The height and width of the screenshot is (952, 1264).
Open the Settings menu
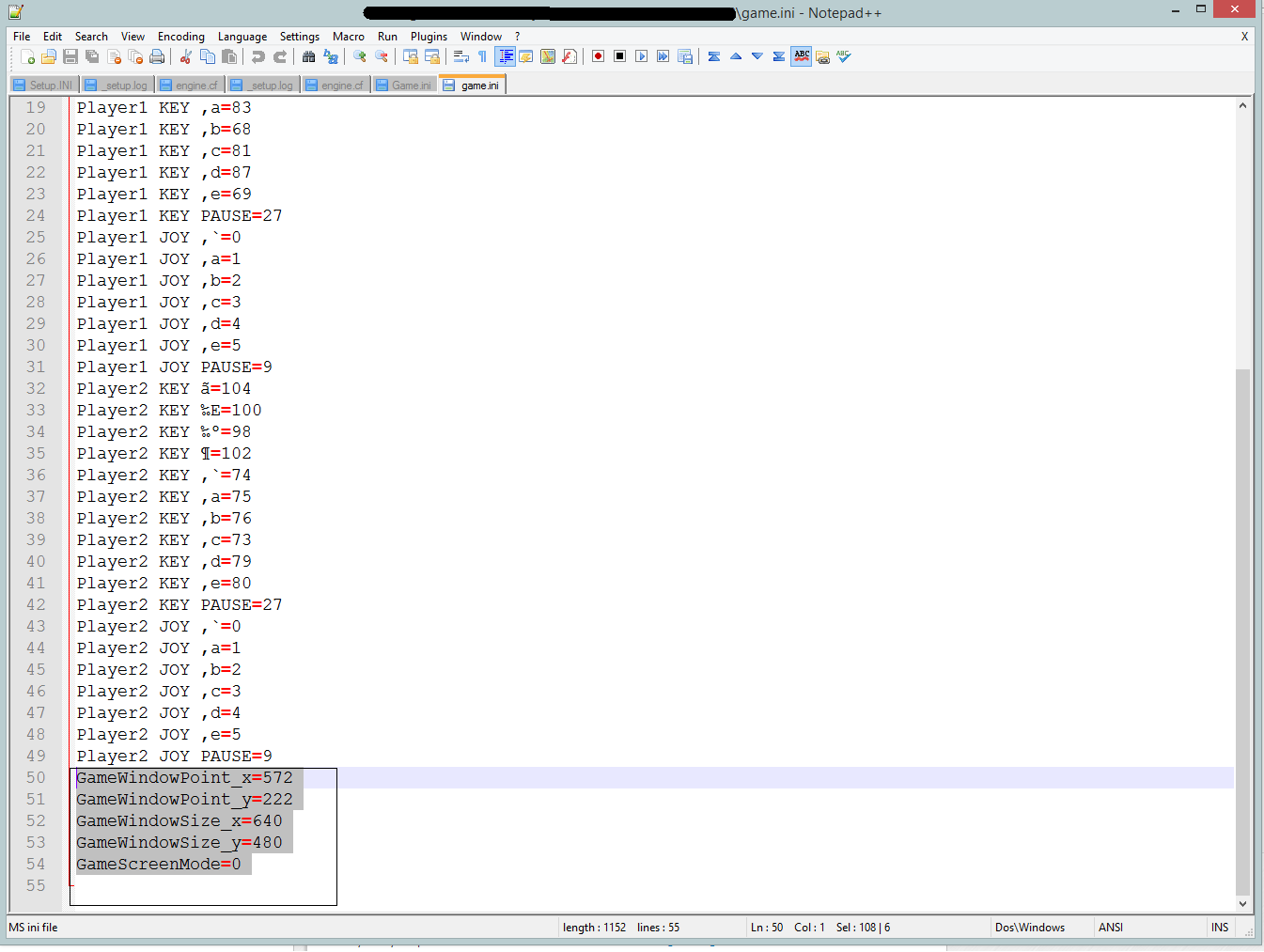click(300, 37)
